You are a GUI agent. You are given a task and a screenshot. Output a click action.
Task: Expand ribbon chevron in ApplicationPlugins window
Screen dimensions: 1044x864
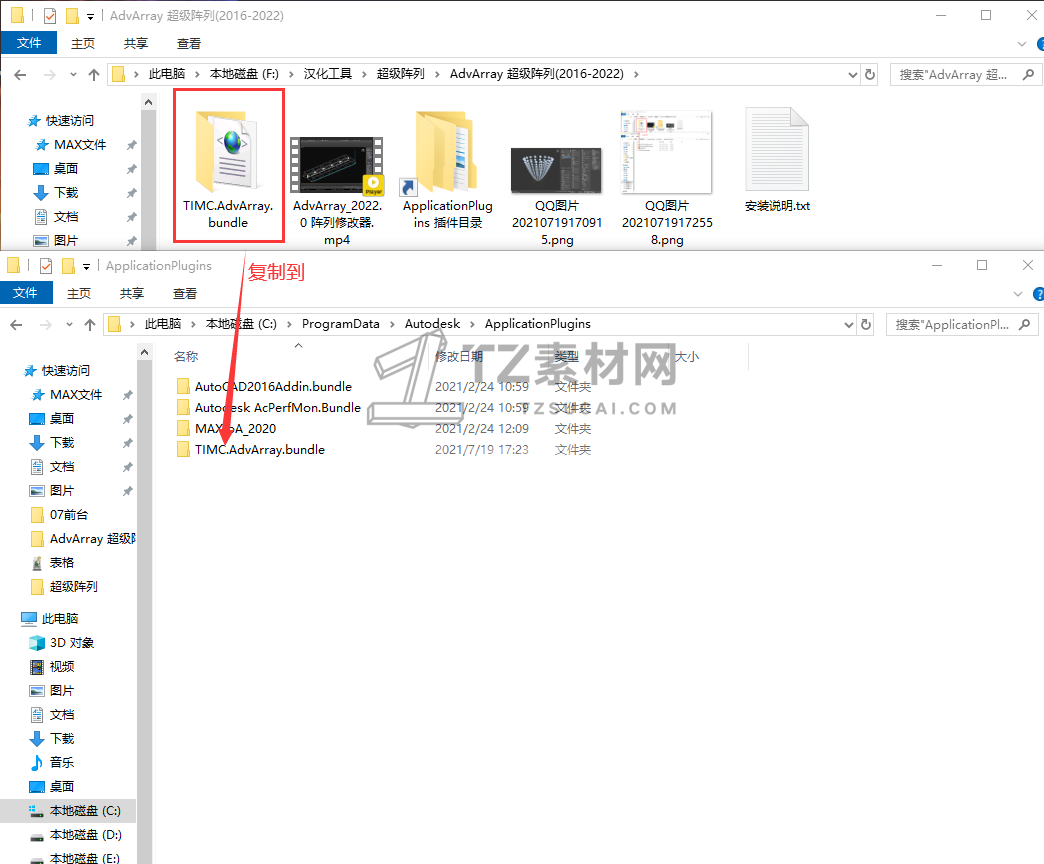pyautogui.click(x=1018, y=294)
